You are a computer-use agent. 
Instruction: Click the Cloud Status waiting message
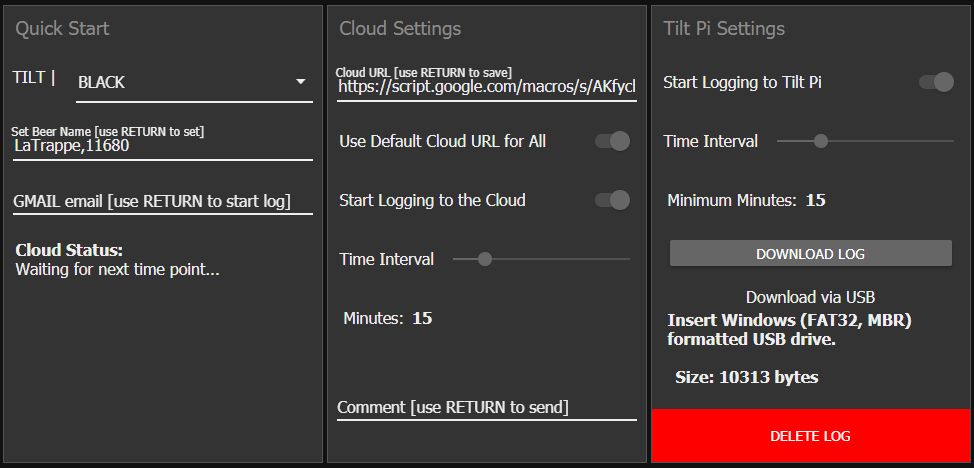click(117, 269)
